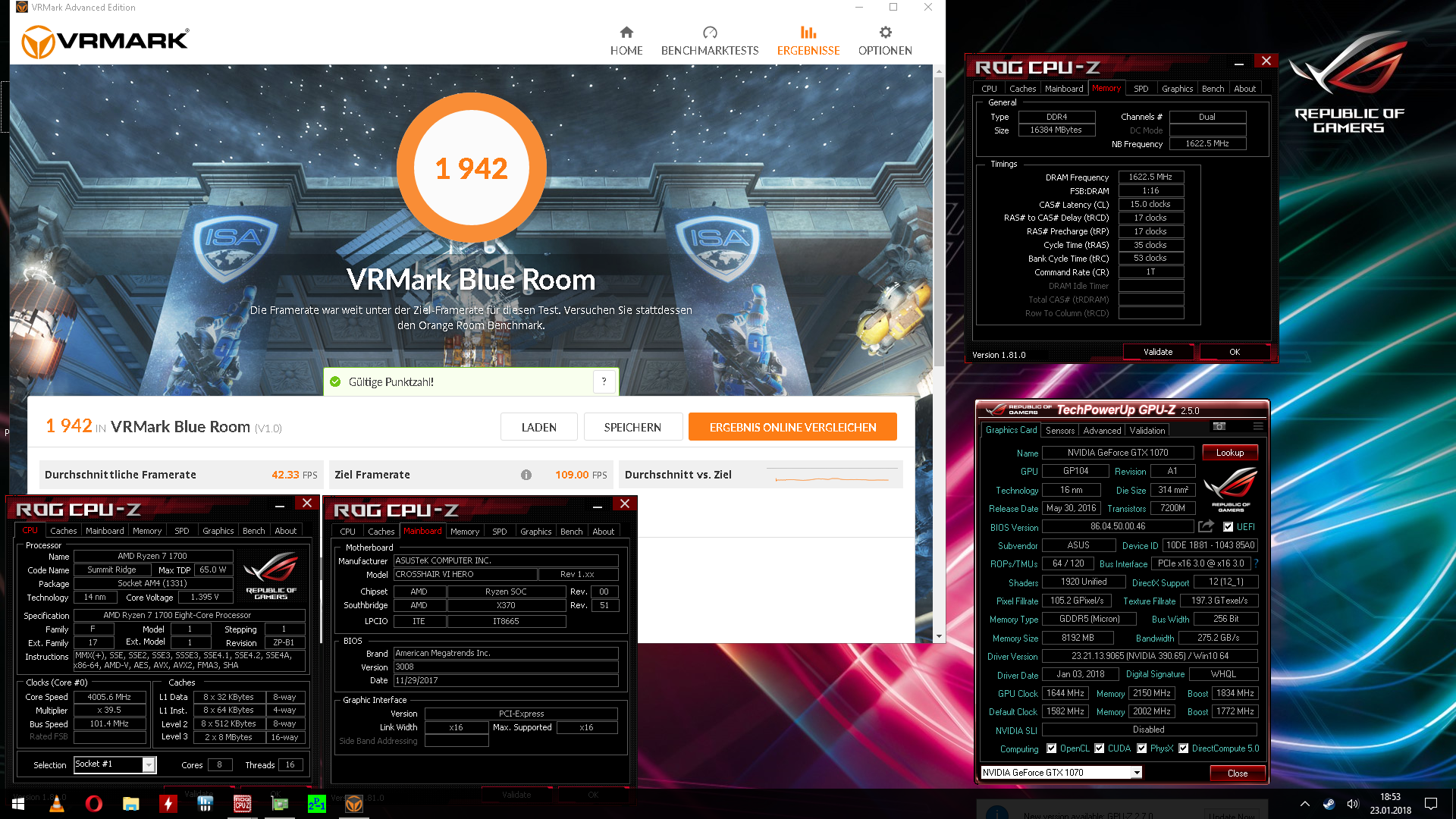
Task: Click the SPEICHERN button
Action: point(632,427)
